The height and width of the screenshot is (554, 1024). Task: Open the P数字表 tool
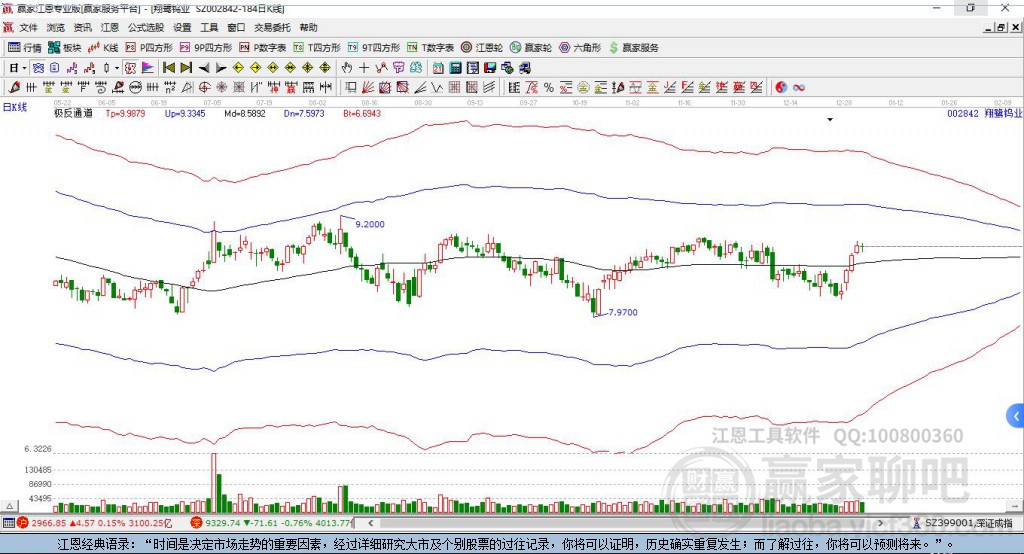(x=263, y=48)
